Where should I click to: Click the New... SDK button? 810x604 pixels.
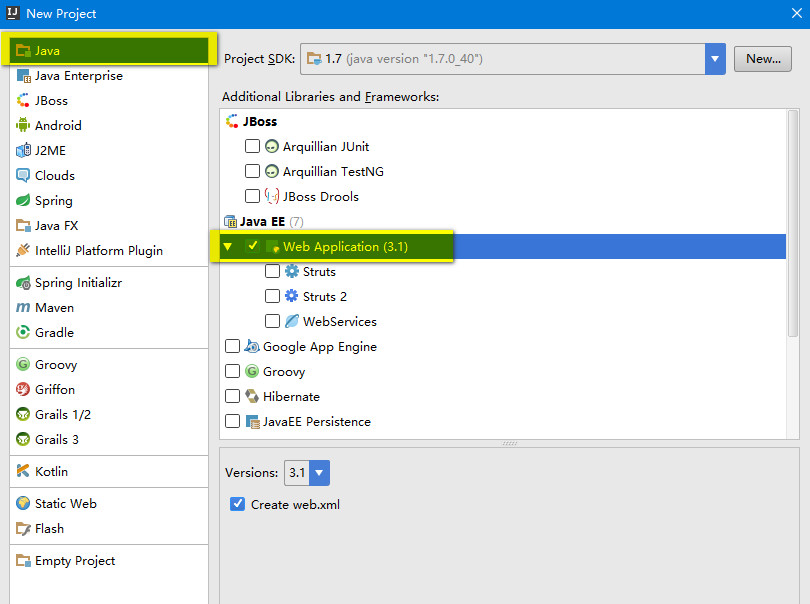pos(762,59)
